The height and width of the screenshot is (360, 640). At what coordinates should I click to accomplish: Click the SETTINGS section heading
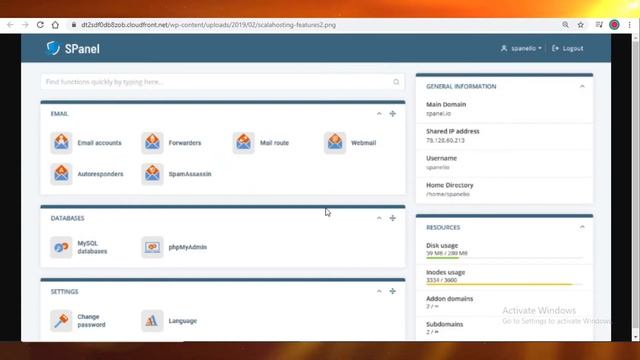coord(64,291)
